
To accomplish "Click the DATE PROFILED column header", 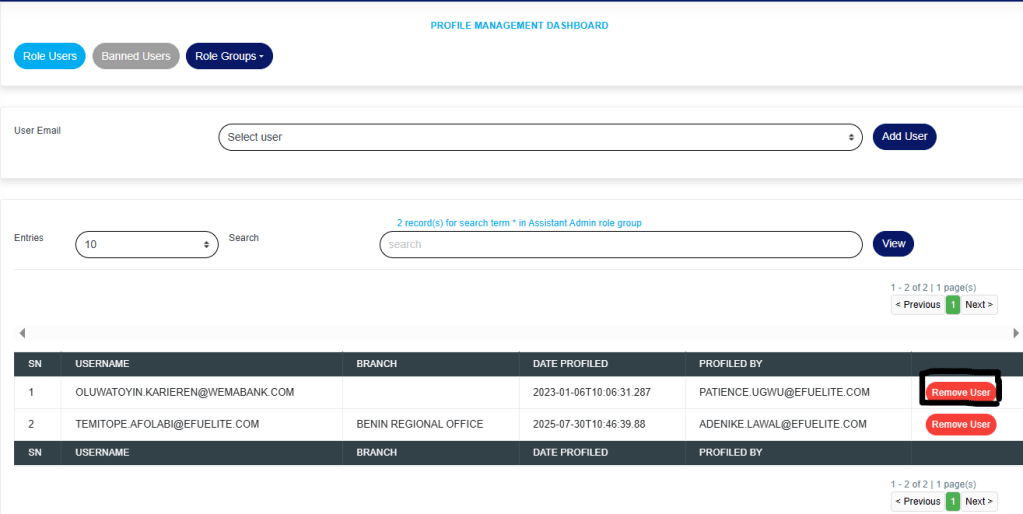I will [x=570, y=364].
